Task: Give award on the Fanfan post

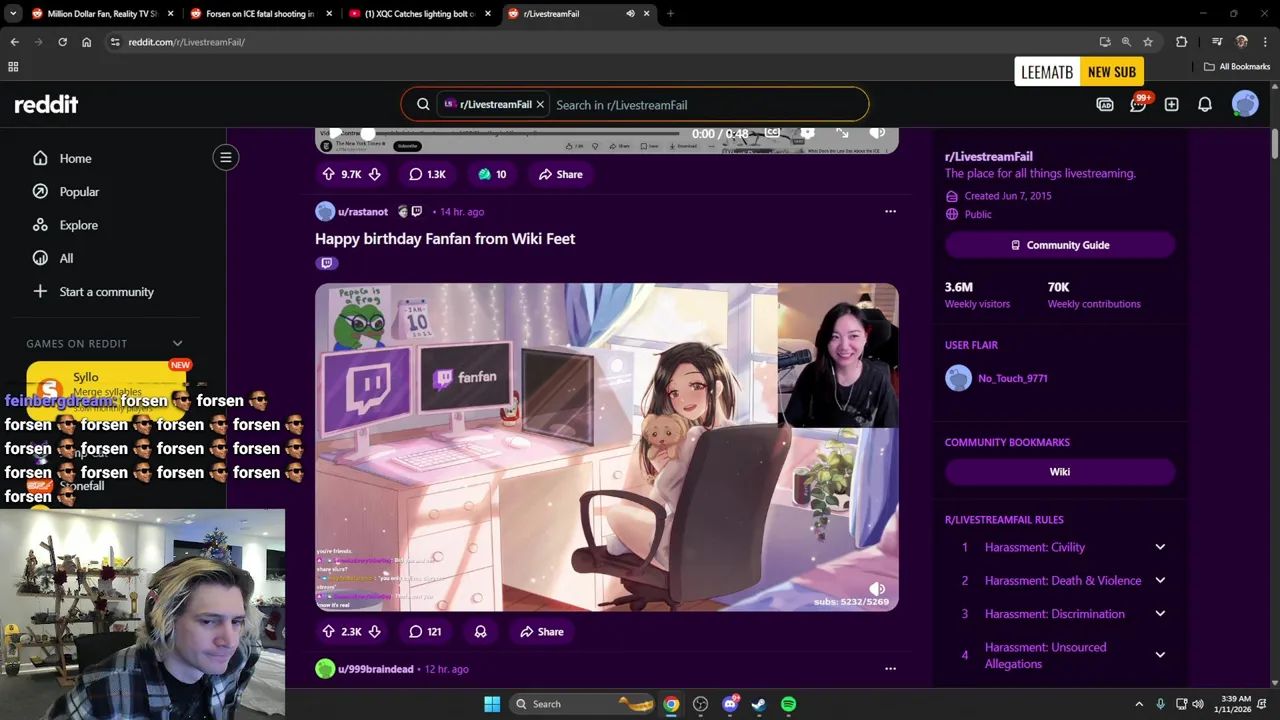Action: [x=480, y=632]
